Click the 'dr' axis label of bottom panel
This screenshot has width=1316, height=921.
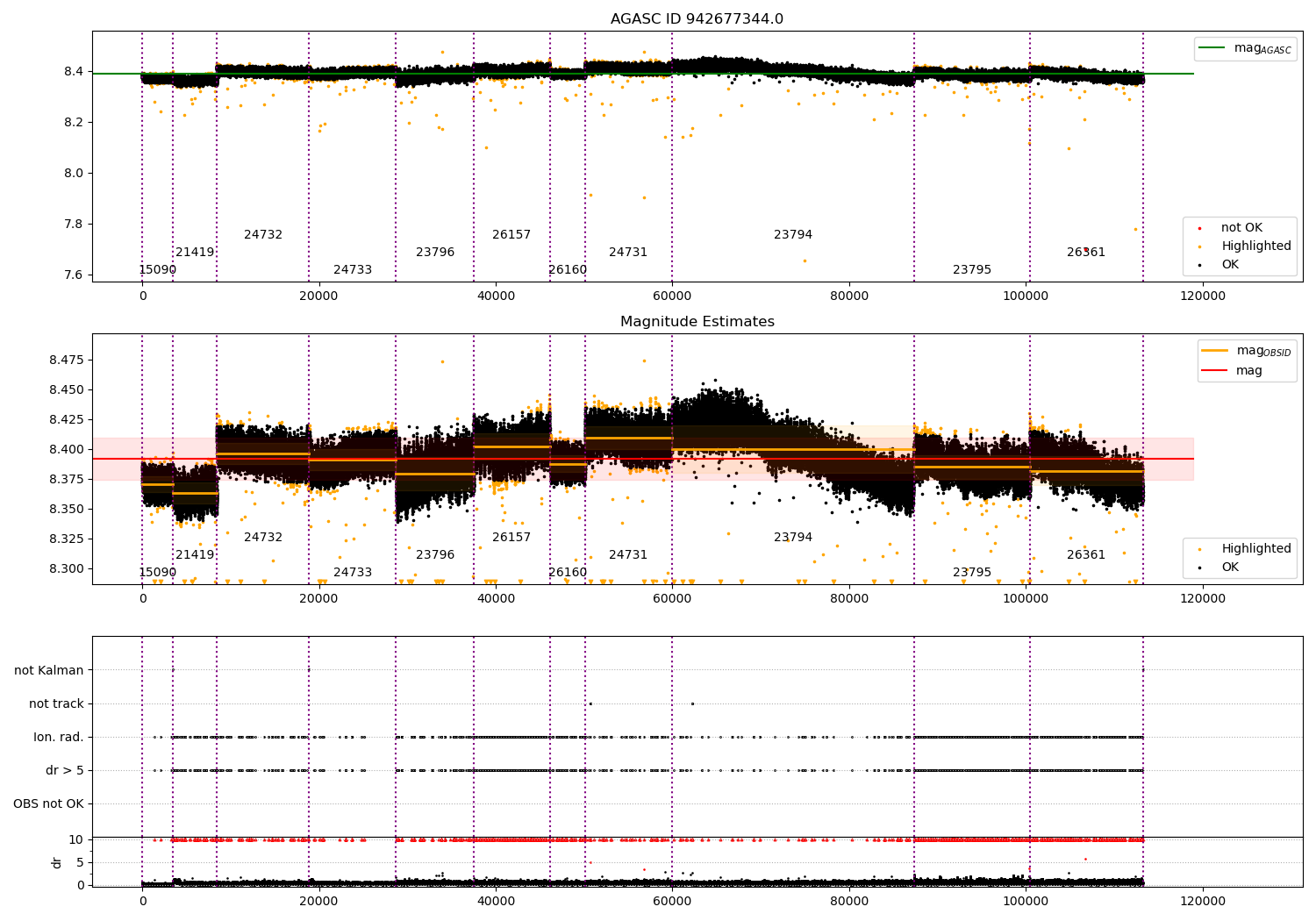tap(57, 862)
